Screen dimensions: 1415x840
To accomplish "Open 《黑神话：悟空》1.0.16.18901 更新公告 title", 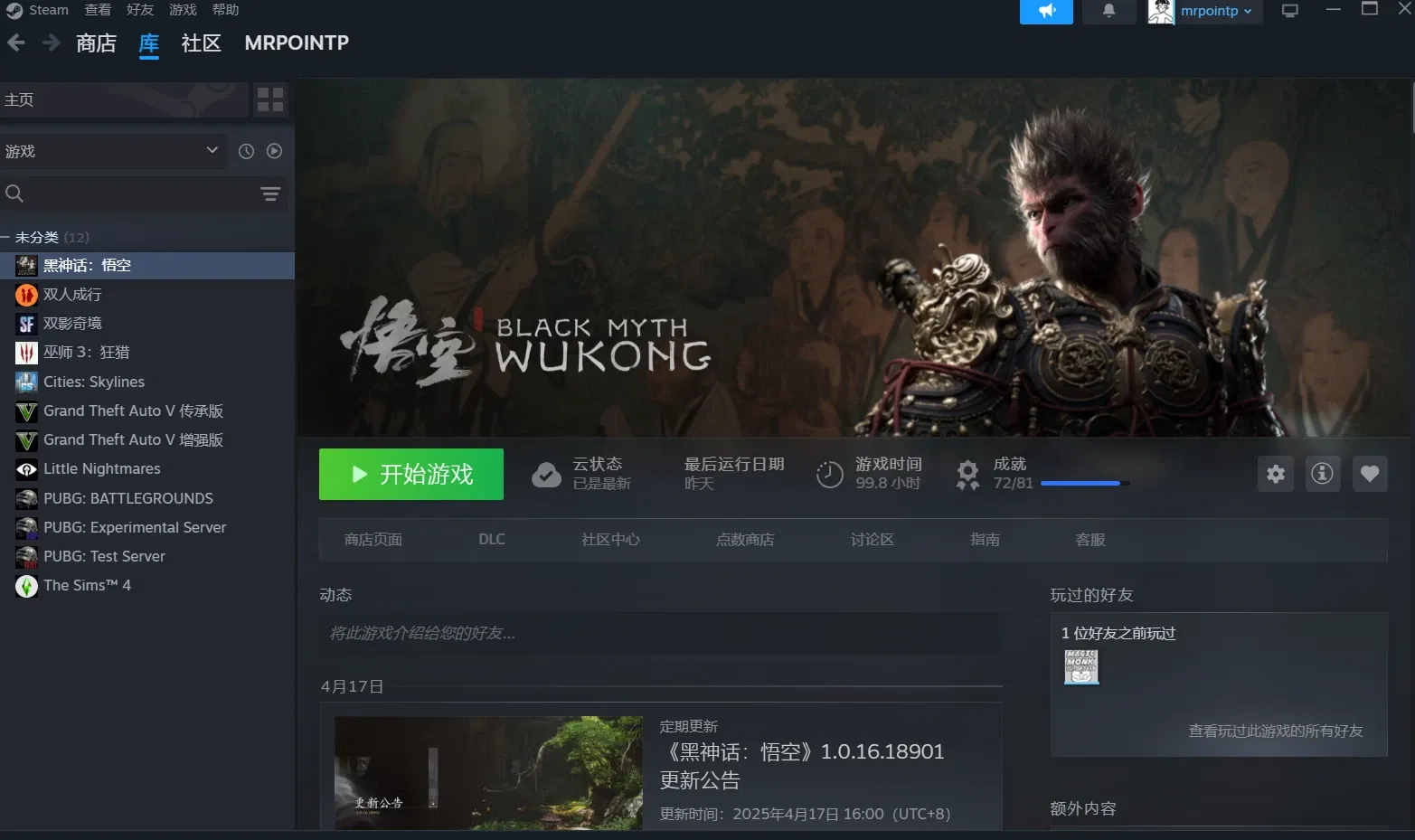I will [804, 766].
